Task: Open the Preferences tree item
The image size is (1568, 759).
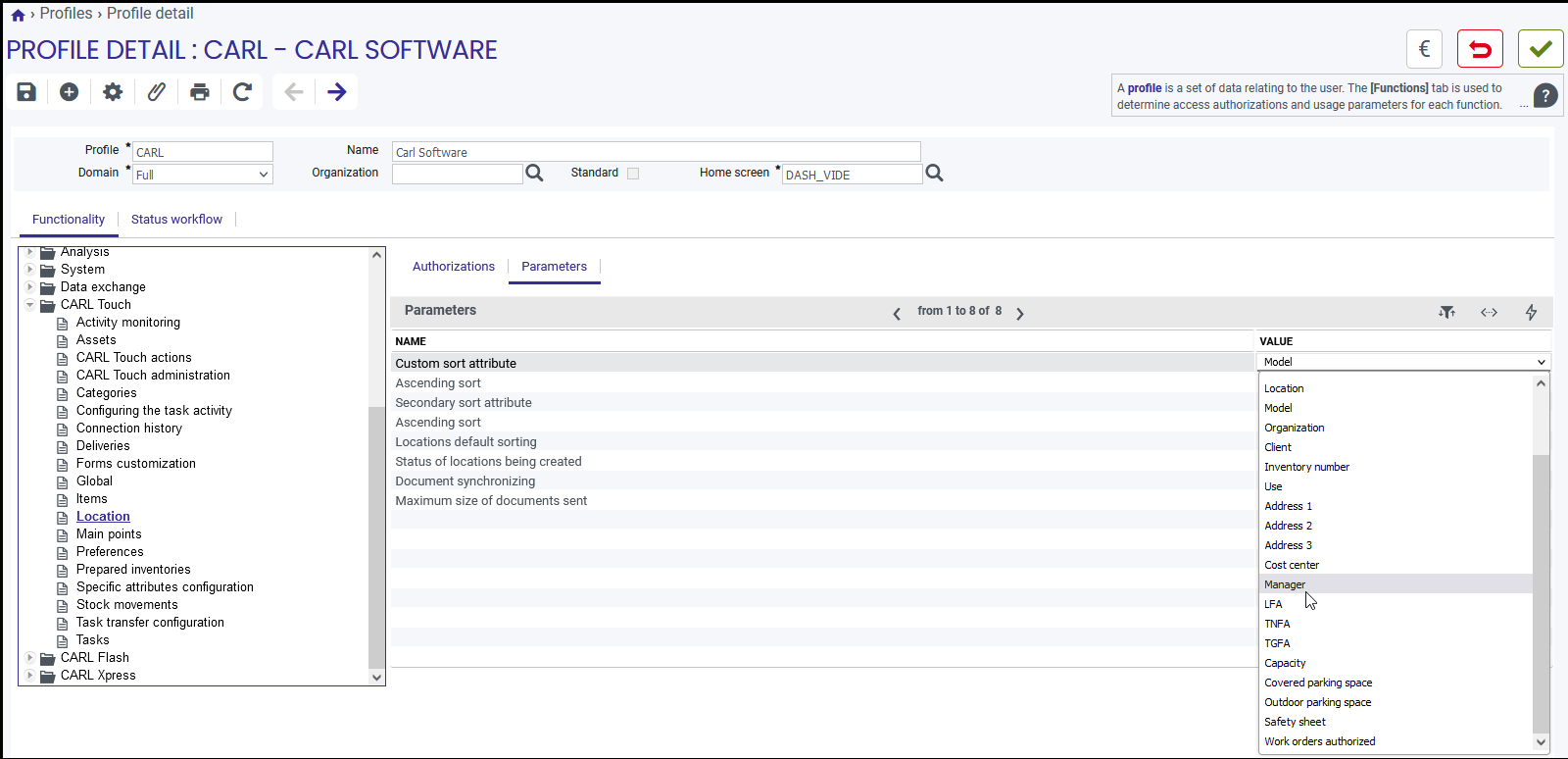Action: click(x=110, y=552)
